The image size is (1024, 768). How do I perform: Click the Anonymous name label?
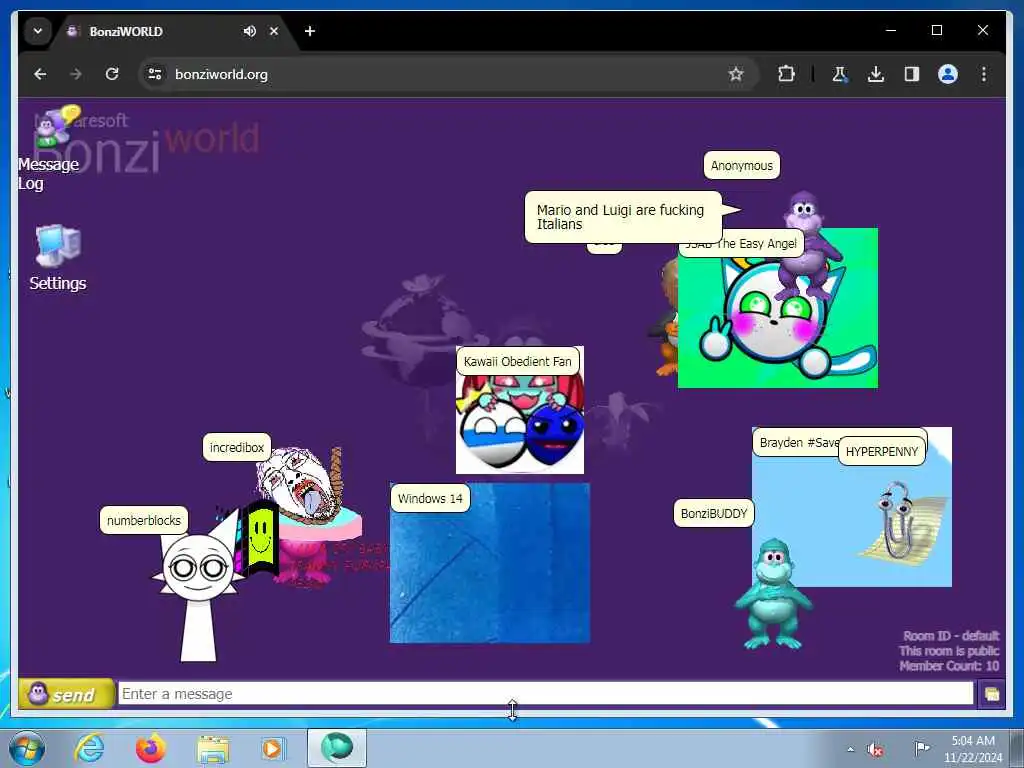pos(741,166)
